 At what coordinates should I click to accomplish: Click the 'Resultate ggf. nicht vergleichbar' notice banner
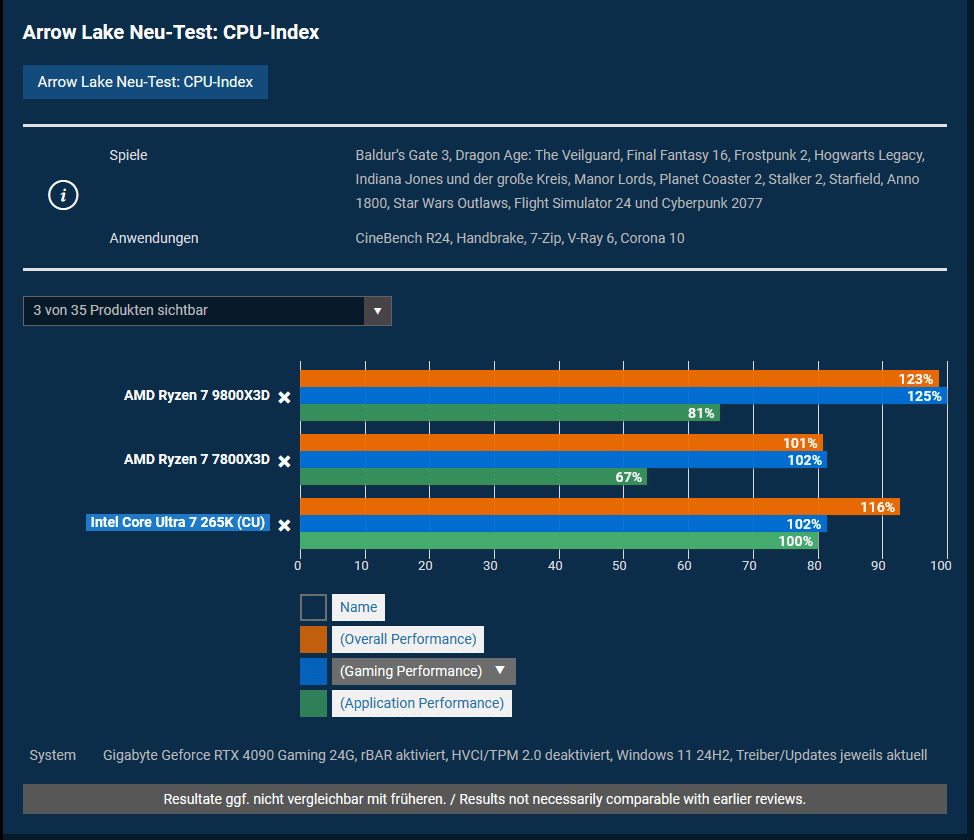coord(485,799)
